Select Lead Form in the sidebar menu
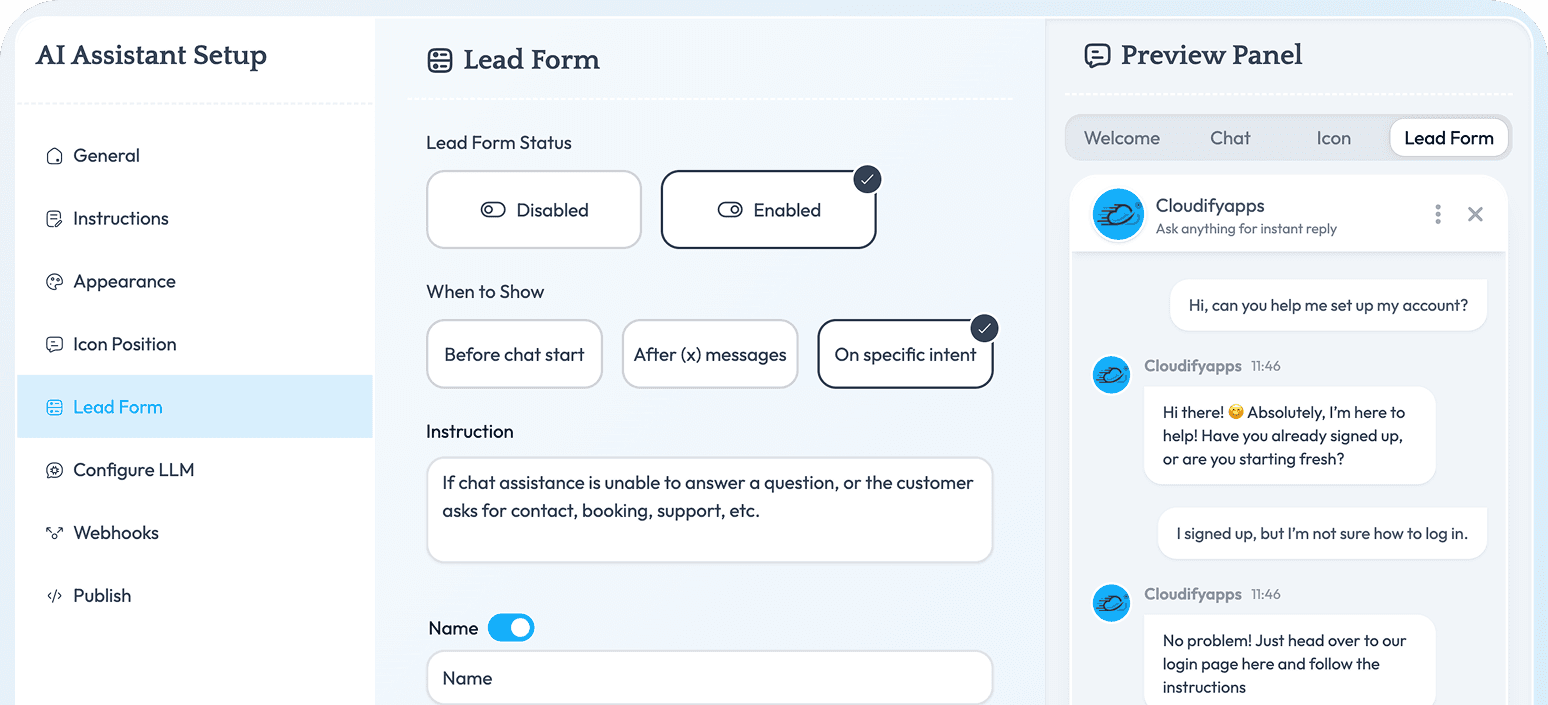 coord(195,407)
